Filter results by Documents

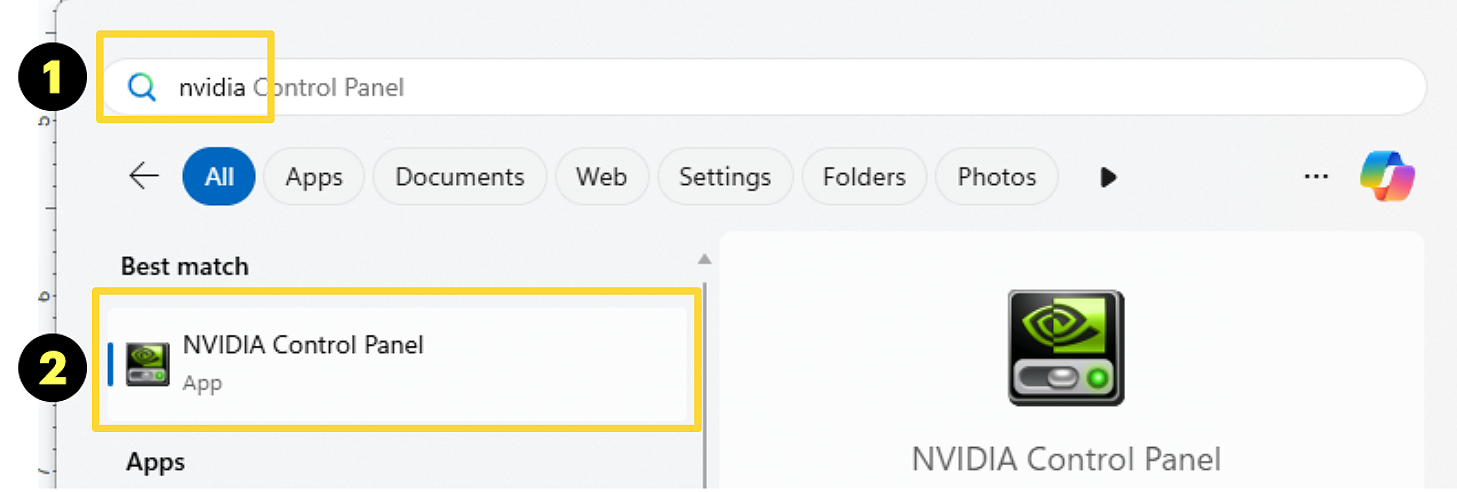click(459, 177)
